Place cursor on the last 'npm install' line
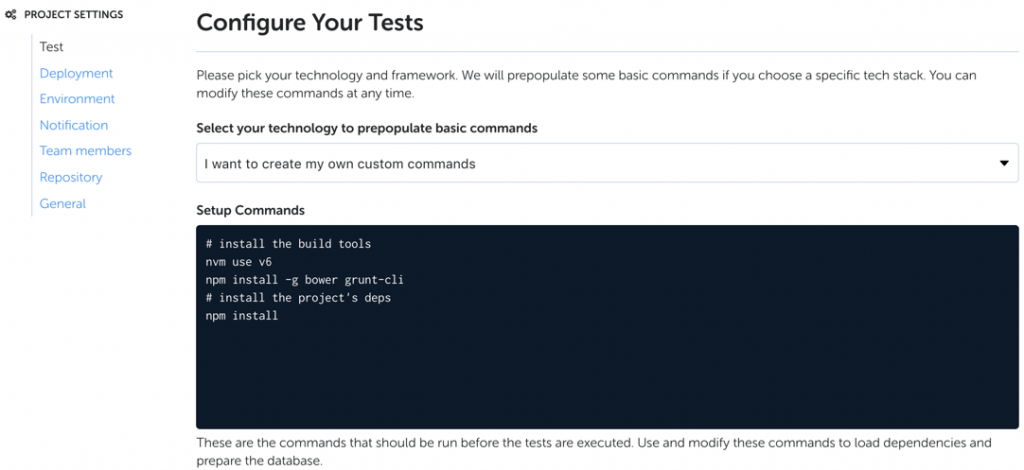Screen dimensions: 1024x470 (241, 316)
